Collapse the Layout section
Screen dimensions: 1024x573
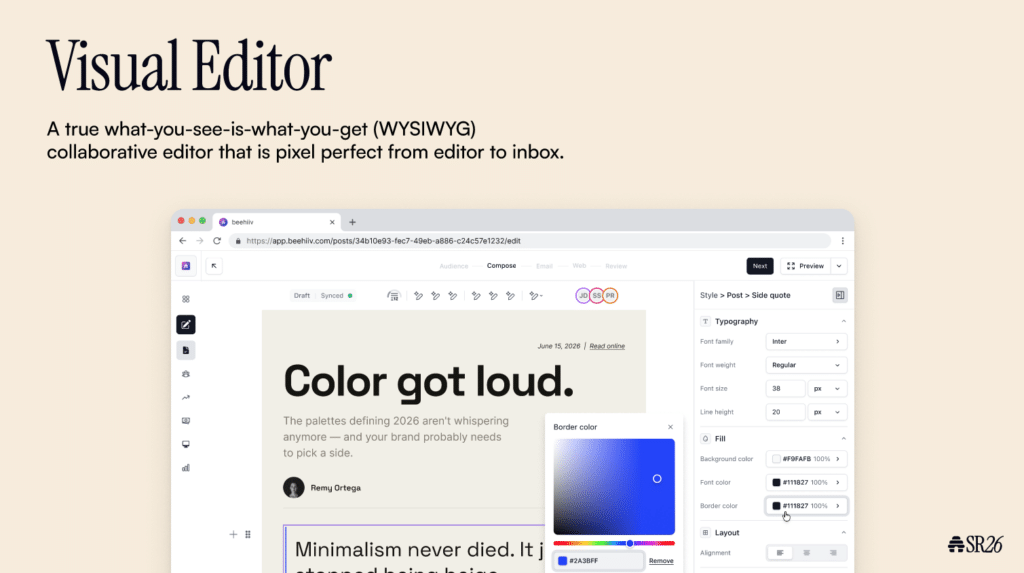(x=843, y=533)
